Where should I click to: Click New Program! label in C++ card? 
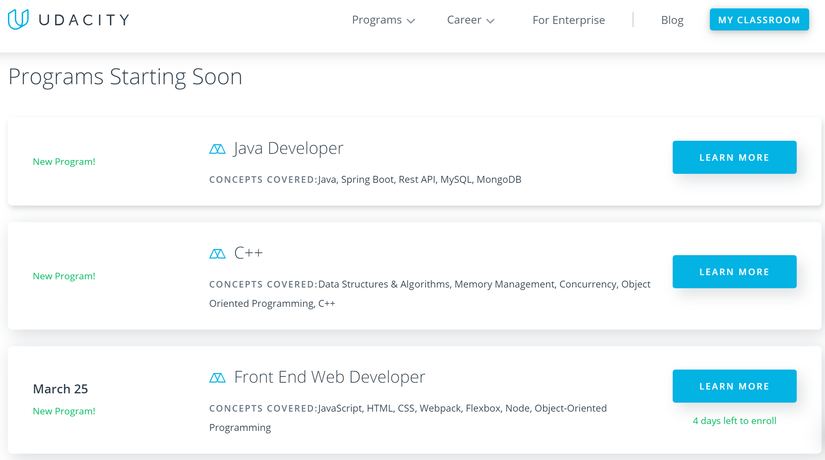point(64,276)
